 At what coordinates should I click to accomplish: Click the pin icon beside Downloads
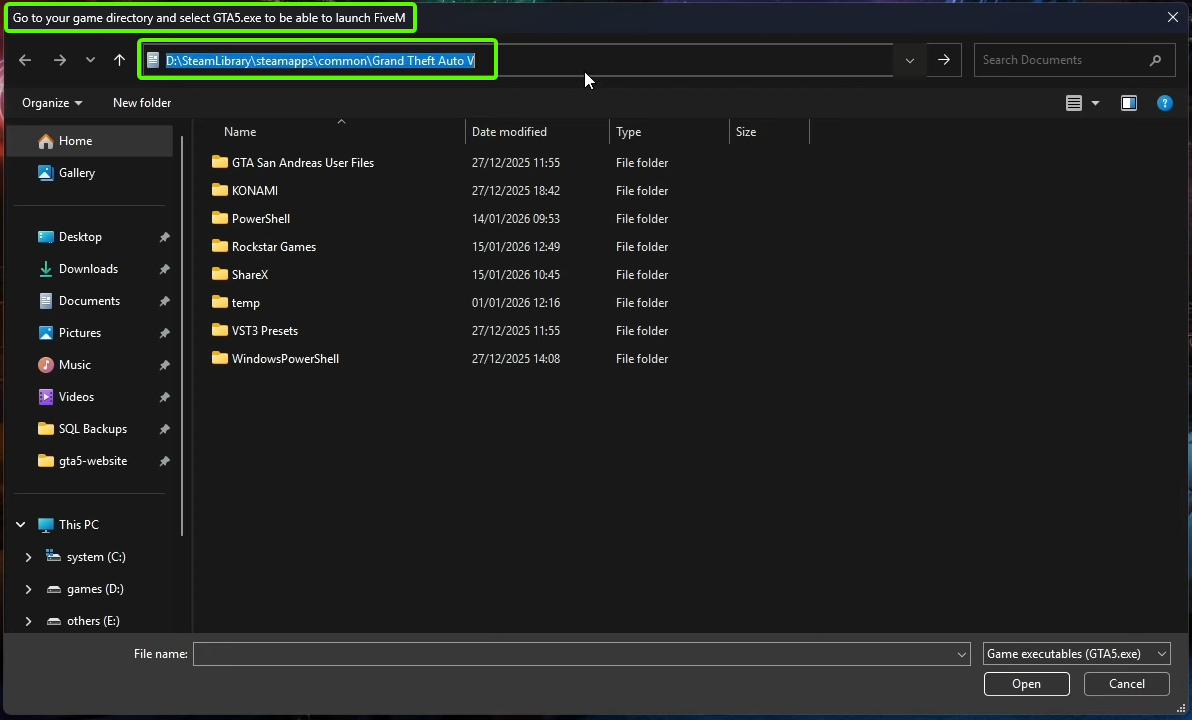tap(164, 269)
